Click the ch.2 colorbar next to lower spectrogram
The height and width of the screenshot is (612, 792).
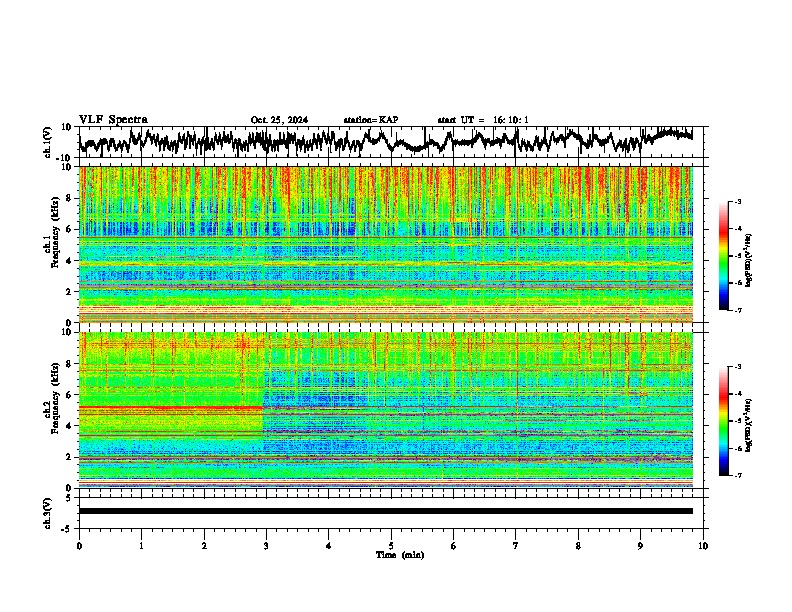point(723,421)
